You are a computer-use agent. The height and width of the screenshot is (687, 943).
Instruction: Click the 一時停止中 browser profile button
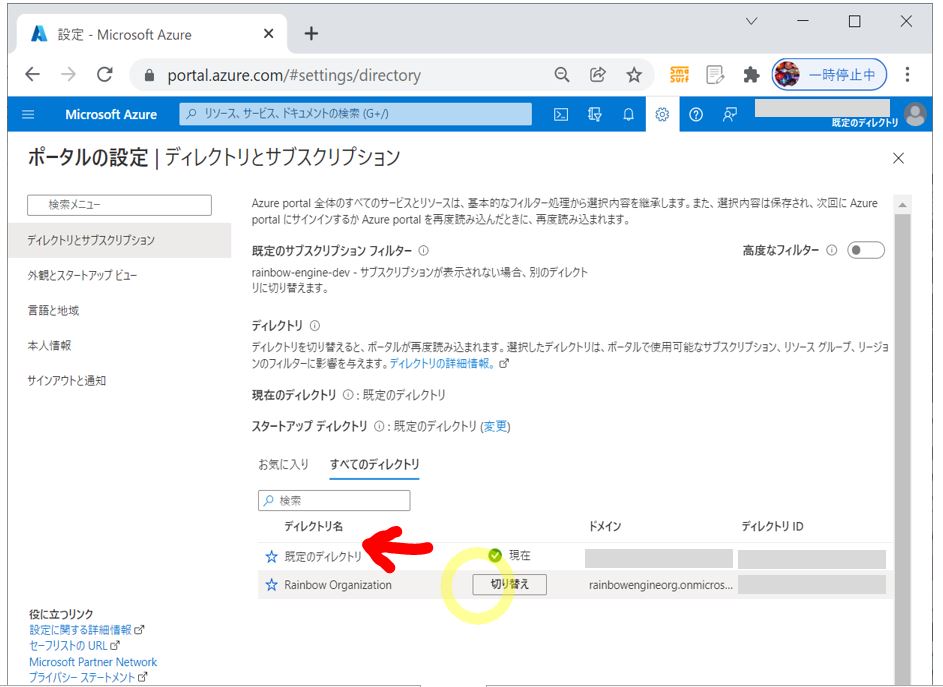pos(829,75)
